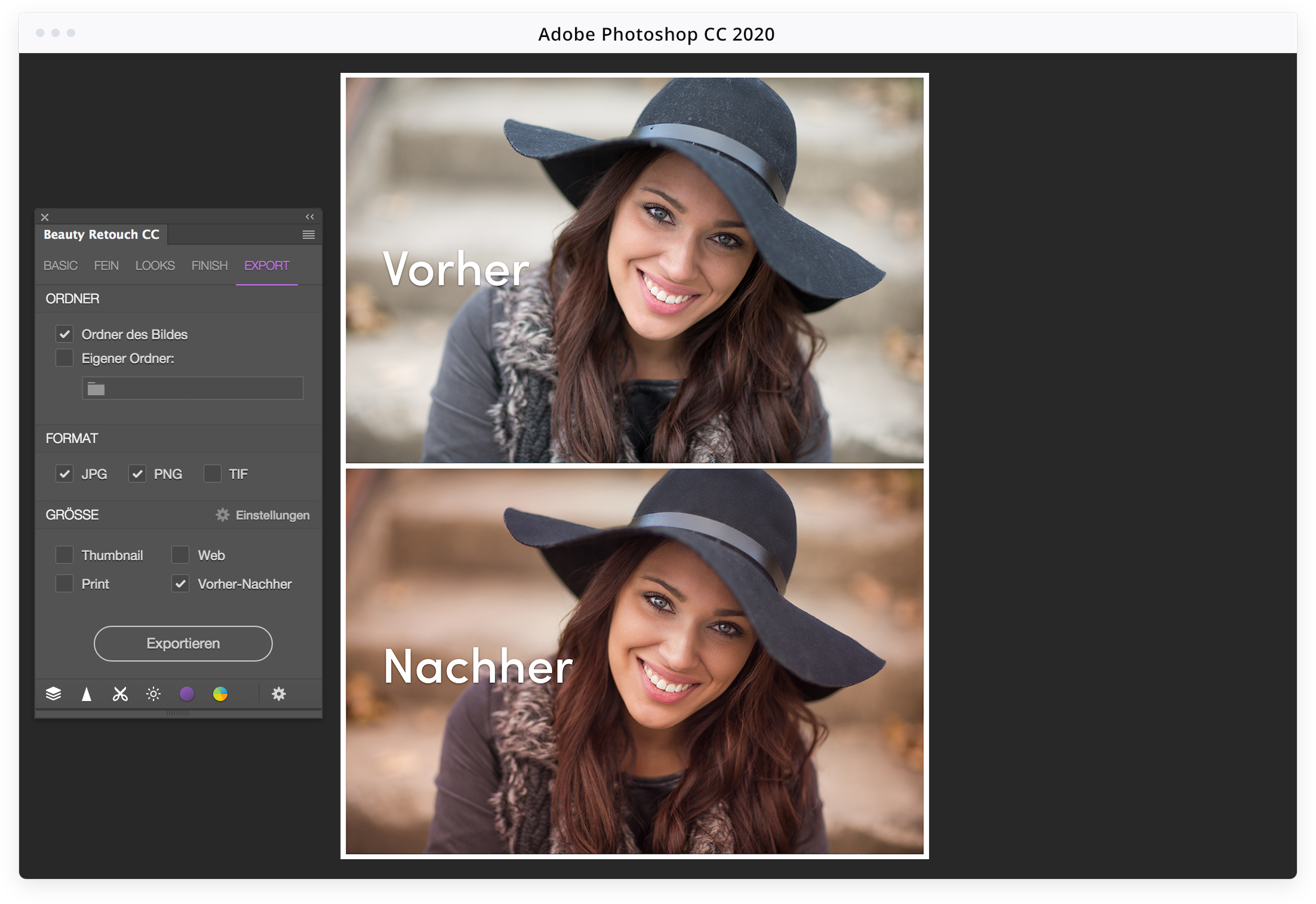This screenshot has width=1316, height=904.
Task: Toggle the Vorher-Nachher checkbox
Action: point(180,583)
